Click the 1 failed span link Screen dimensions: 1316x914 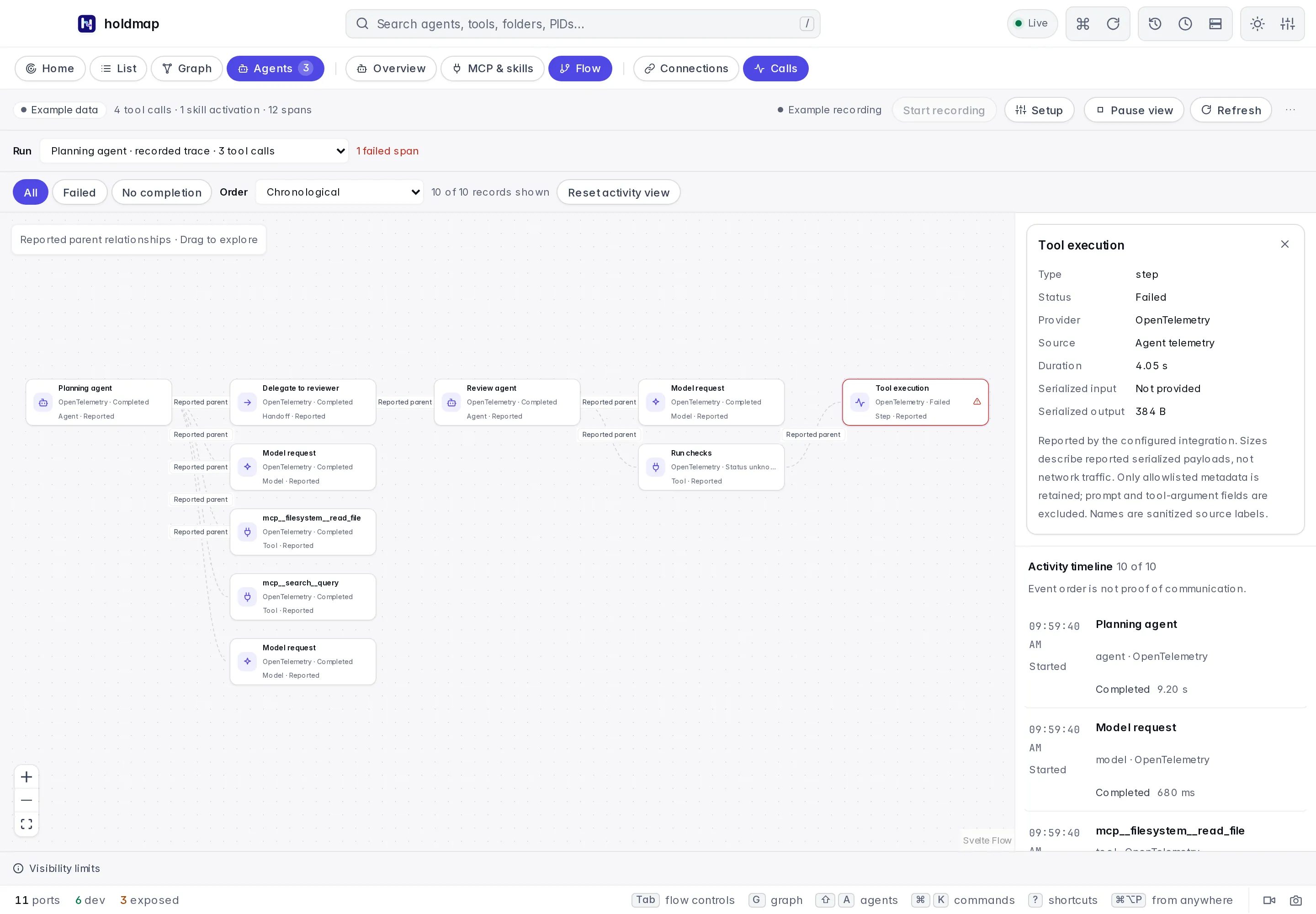(387, 151)
